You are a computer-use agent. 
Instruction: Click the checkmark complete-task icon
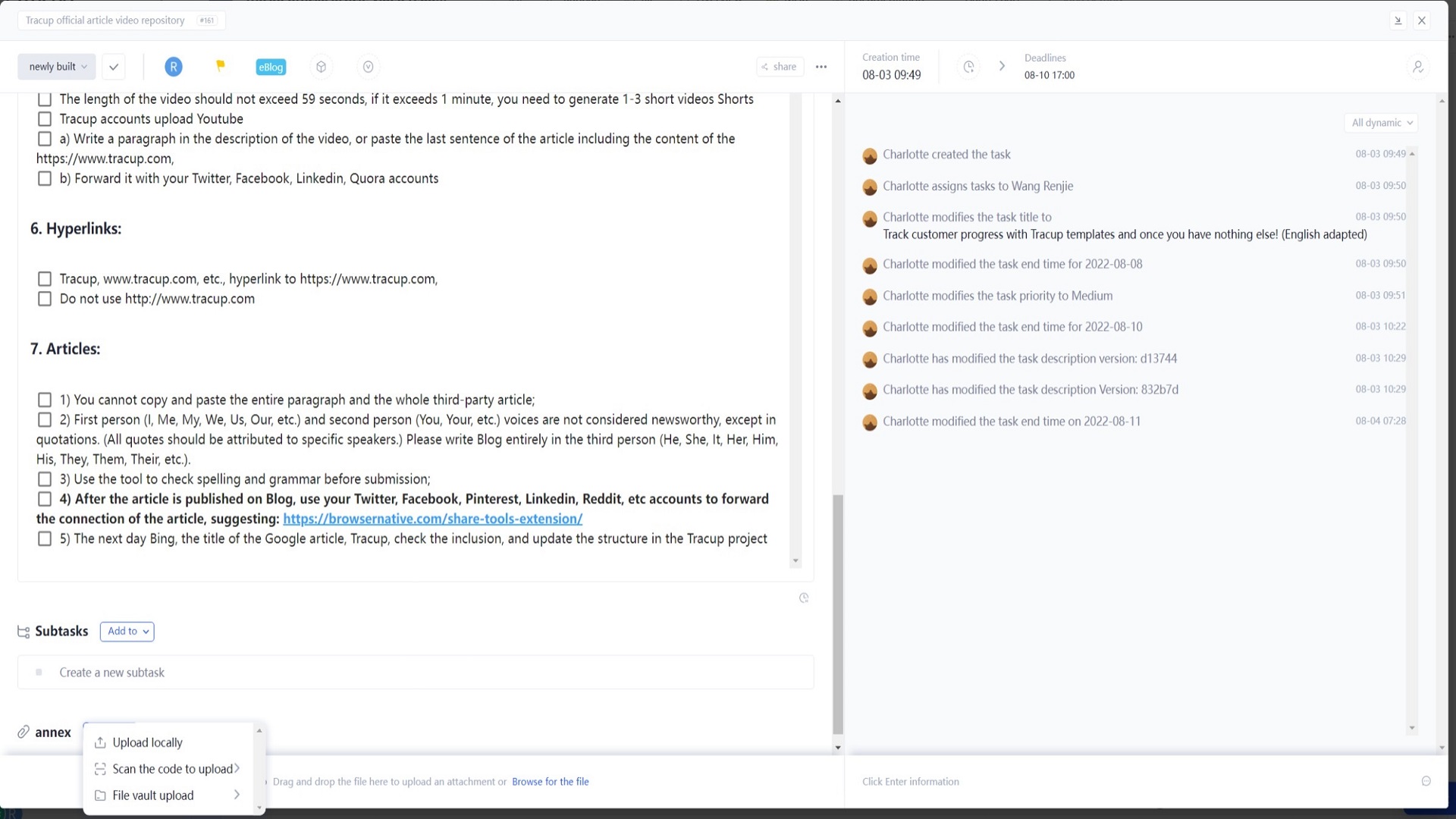click(114, 67)
